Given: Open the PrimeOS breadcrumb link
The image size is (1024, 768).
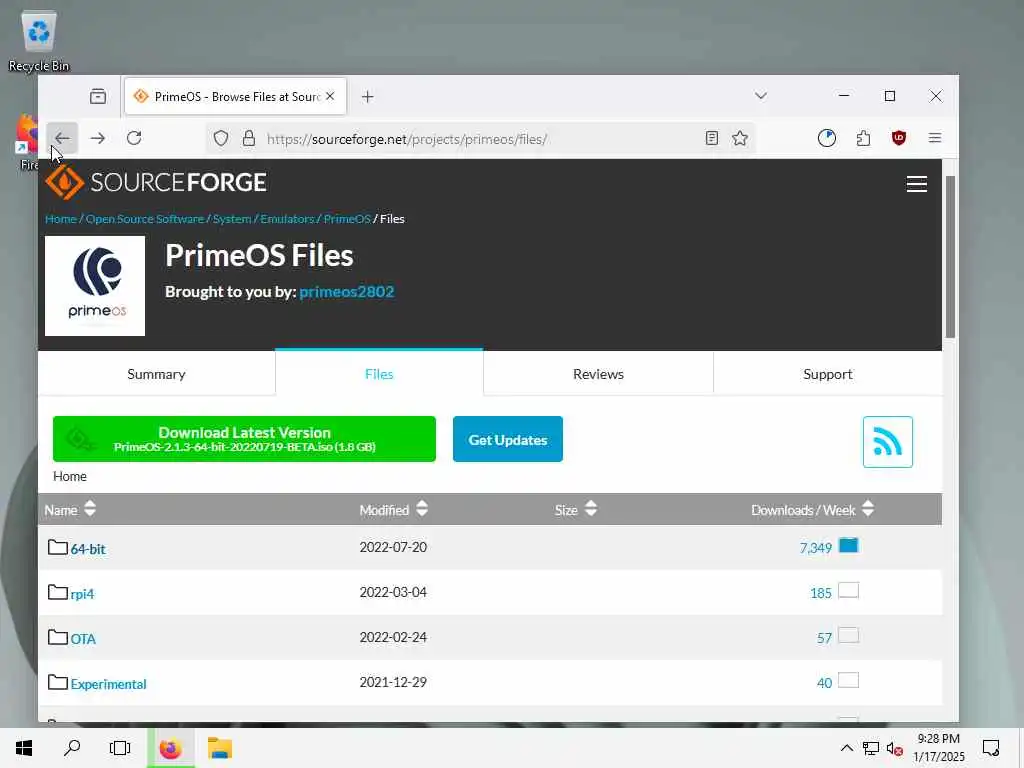Looking at the screenshot, I should tap(347, 219).
